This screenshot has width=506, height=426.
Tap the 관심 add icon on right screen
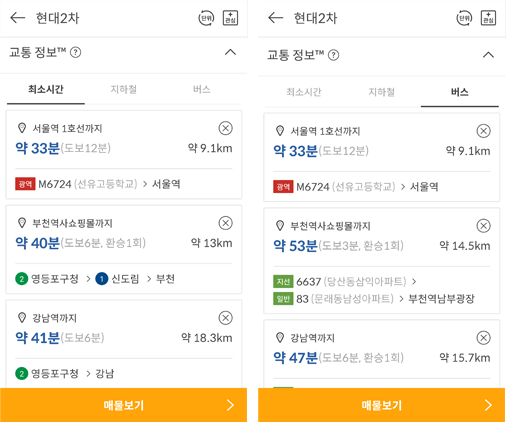[488, 18]
